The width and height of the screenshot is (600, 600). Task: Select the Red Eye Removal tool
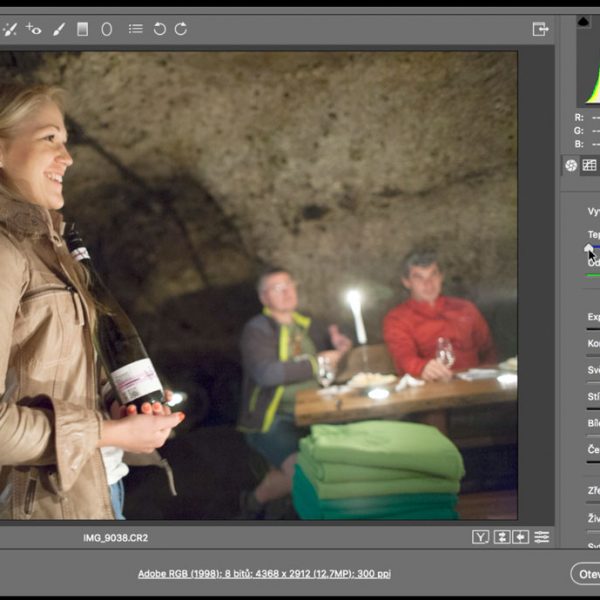click(x=34, y=29)
